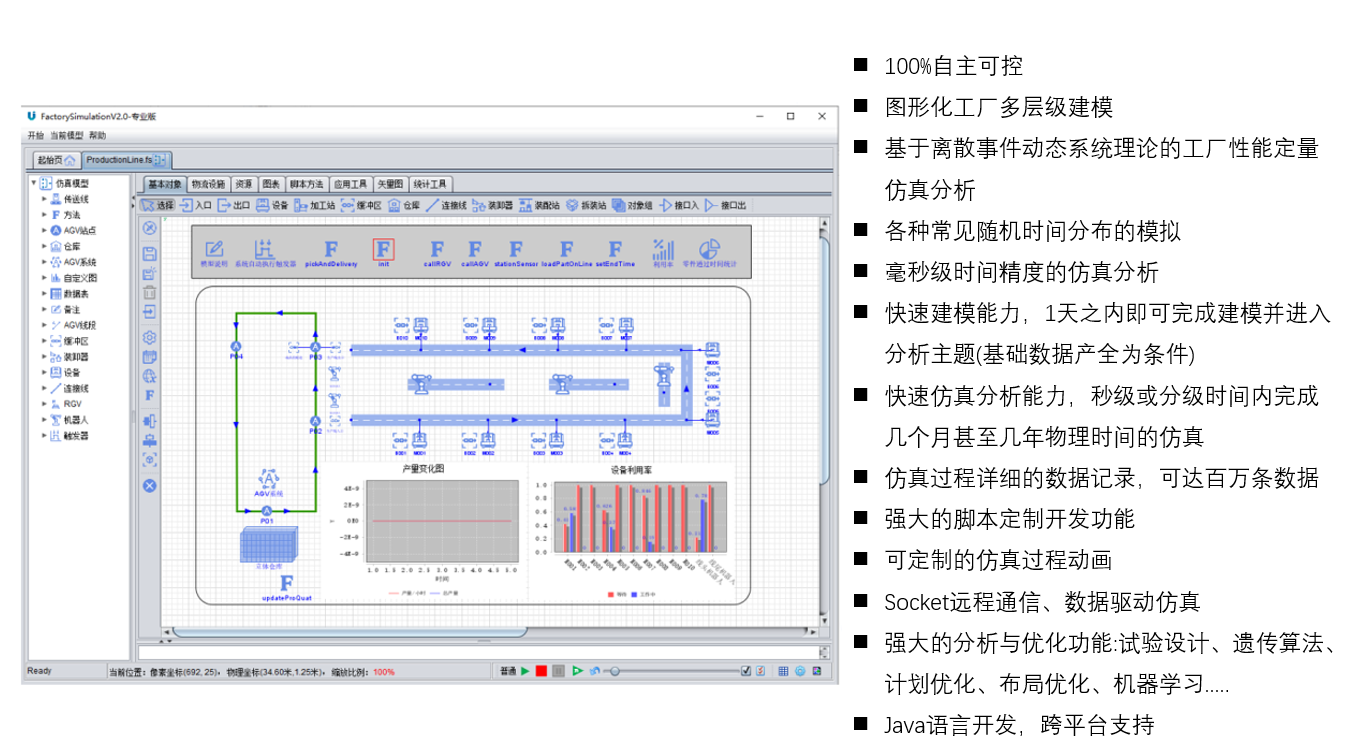Pick the 入口 entry tool
1353x745 pixels.
(196, 205)
